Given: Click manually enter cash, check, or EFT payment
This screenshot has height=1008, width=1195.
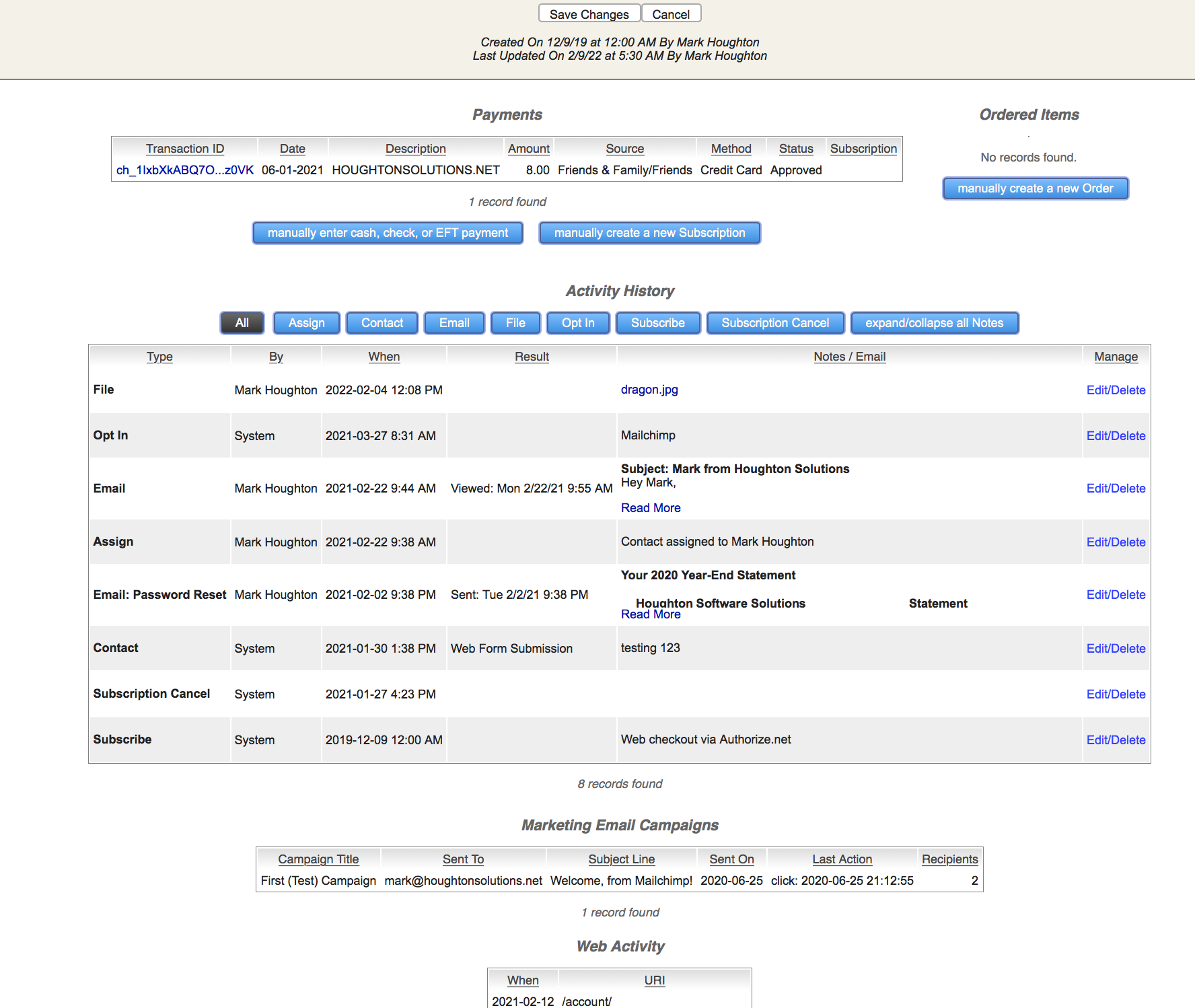Looking at the screenshot, I should [x=388, y=233].
